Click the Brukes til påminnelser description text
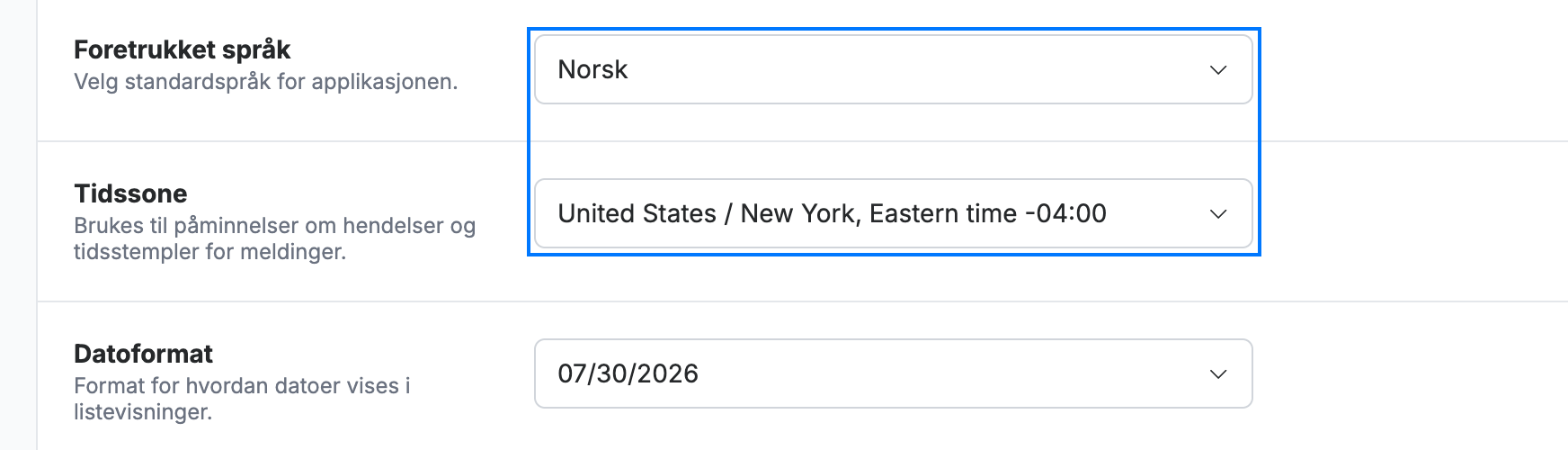 tap(274, 238)
